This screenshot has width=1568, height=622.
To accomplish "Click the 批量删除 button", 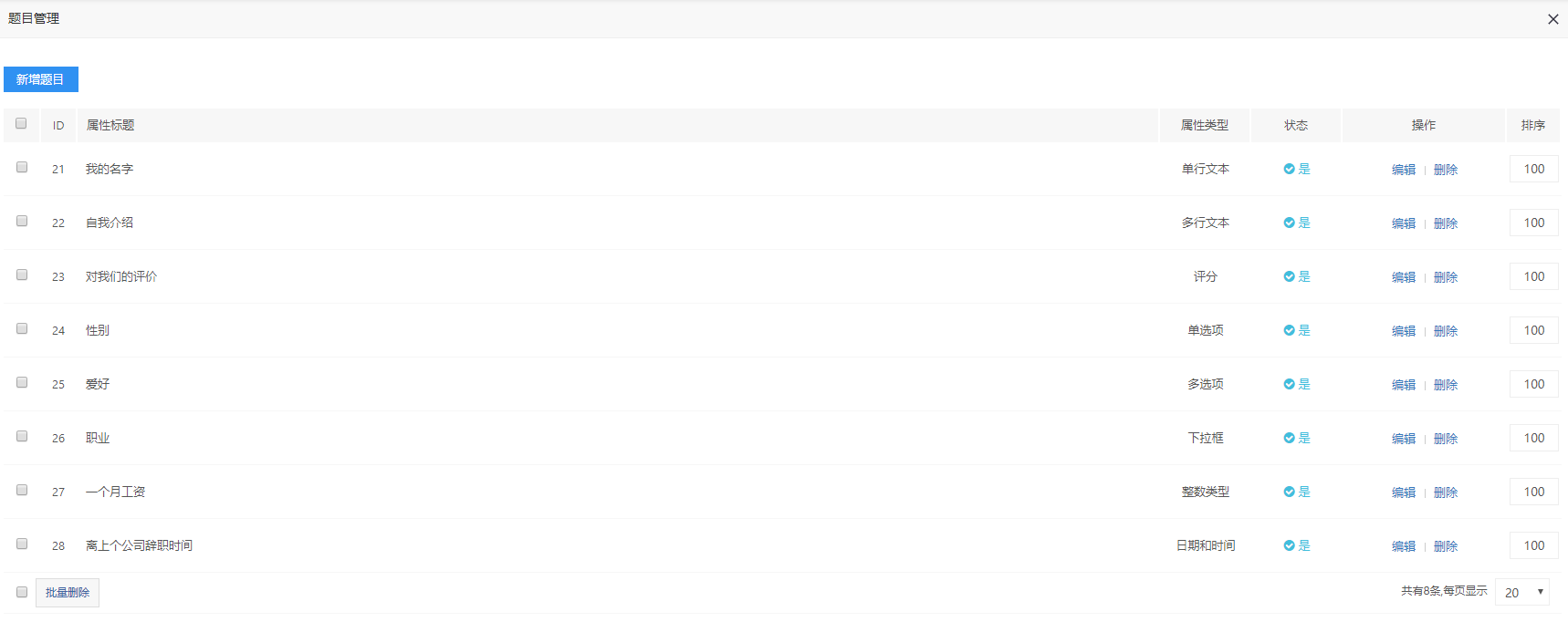I will click(68, 593).
